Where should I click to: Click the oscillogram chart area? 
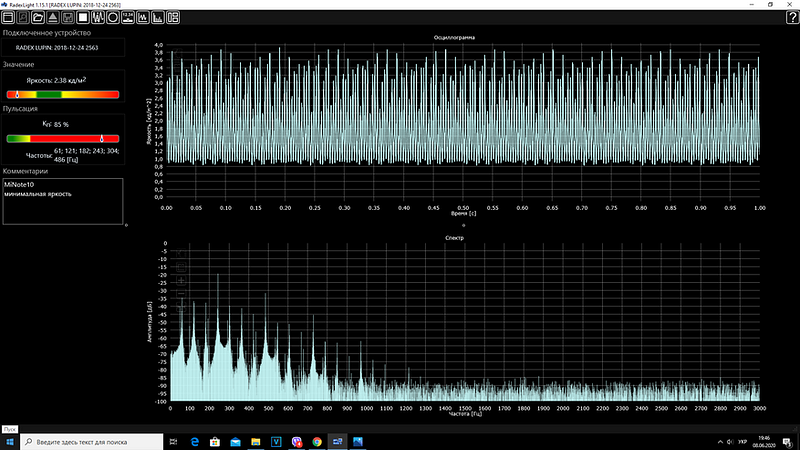[x=463, y=120]
